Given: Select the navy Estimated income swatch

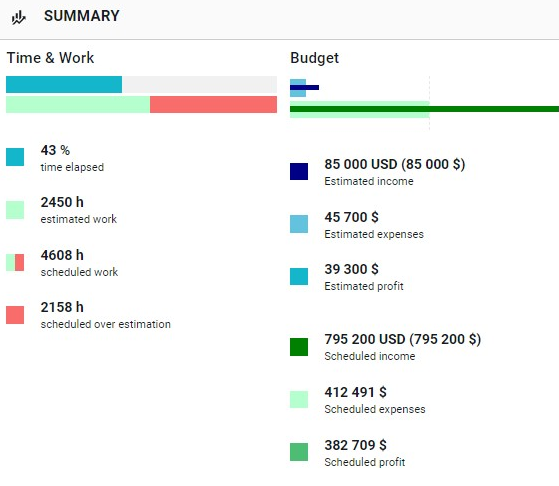Looking at the screenshot, I should pyautogui.click(x=299, y=171).
